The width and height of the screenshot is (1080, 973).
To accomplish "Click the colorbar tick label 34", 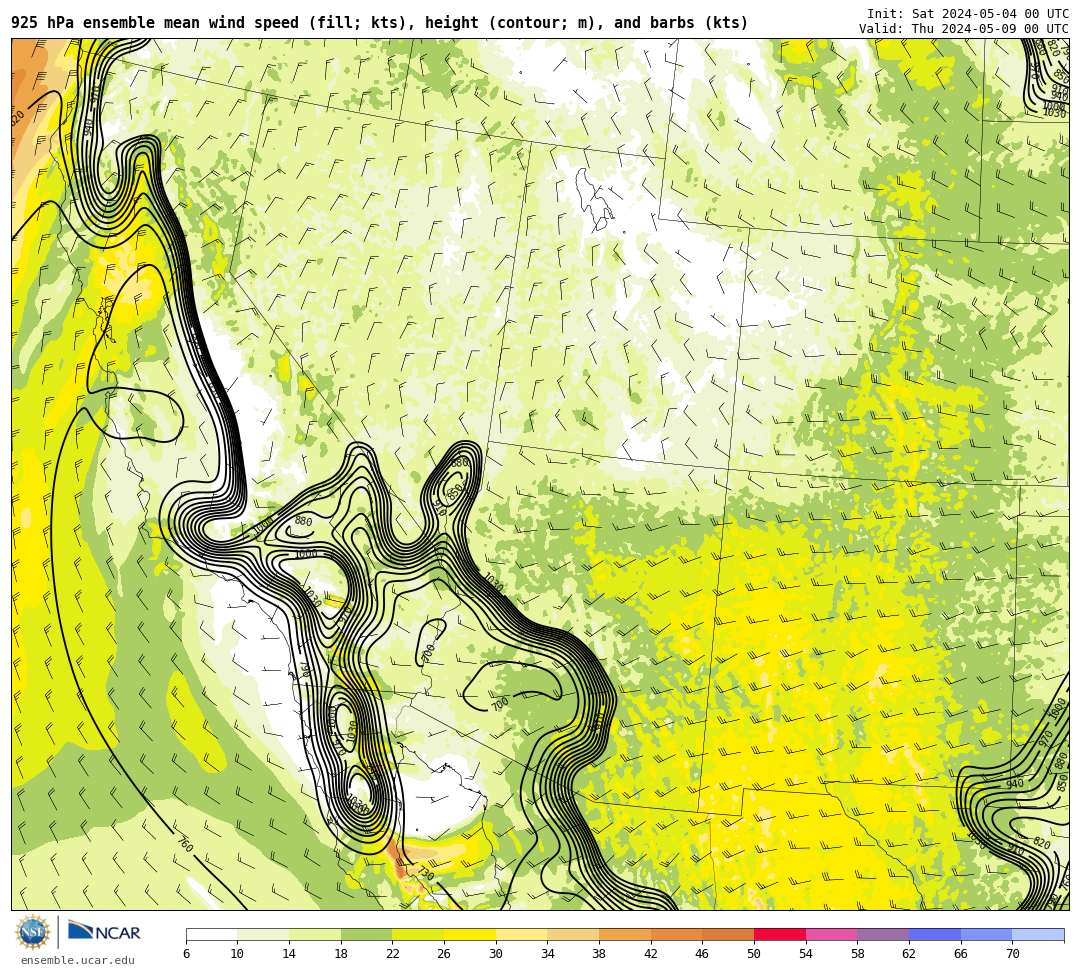I will [x=548, y=954].
